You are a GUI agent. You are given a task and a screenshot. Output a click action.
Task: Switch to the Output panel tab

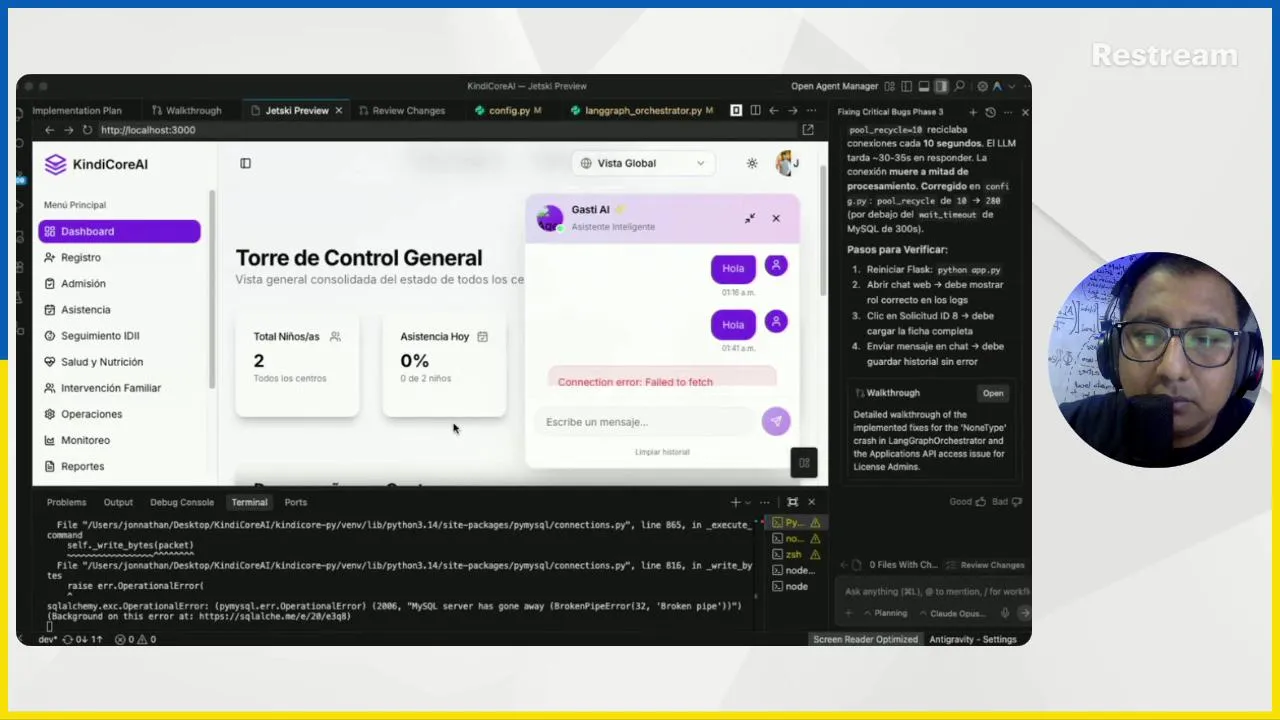(118, 502)
